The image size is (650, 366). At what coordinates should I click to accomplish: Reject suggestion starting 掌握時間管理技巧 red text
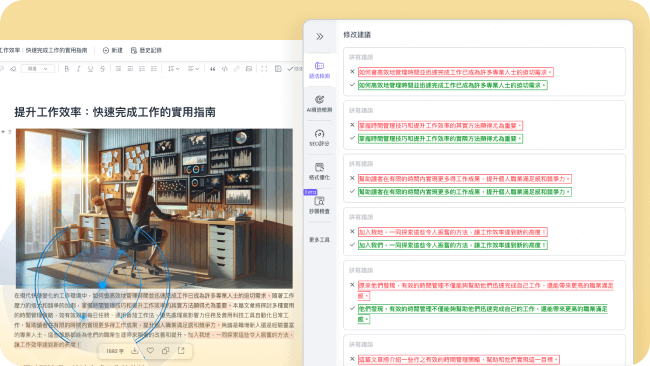pyautogui.click(x=352, y=125)
